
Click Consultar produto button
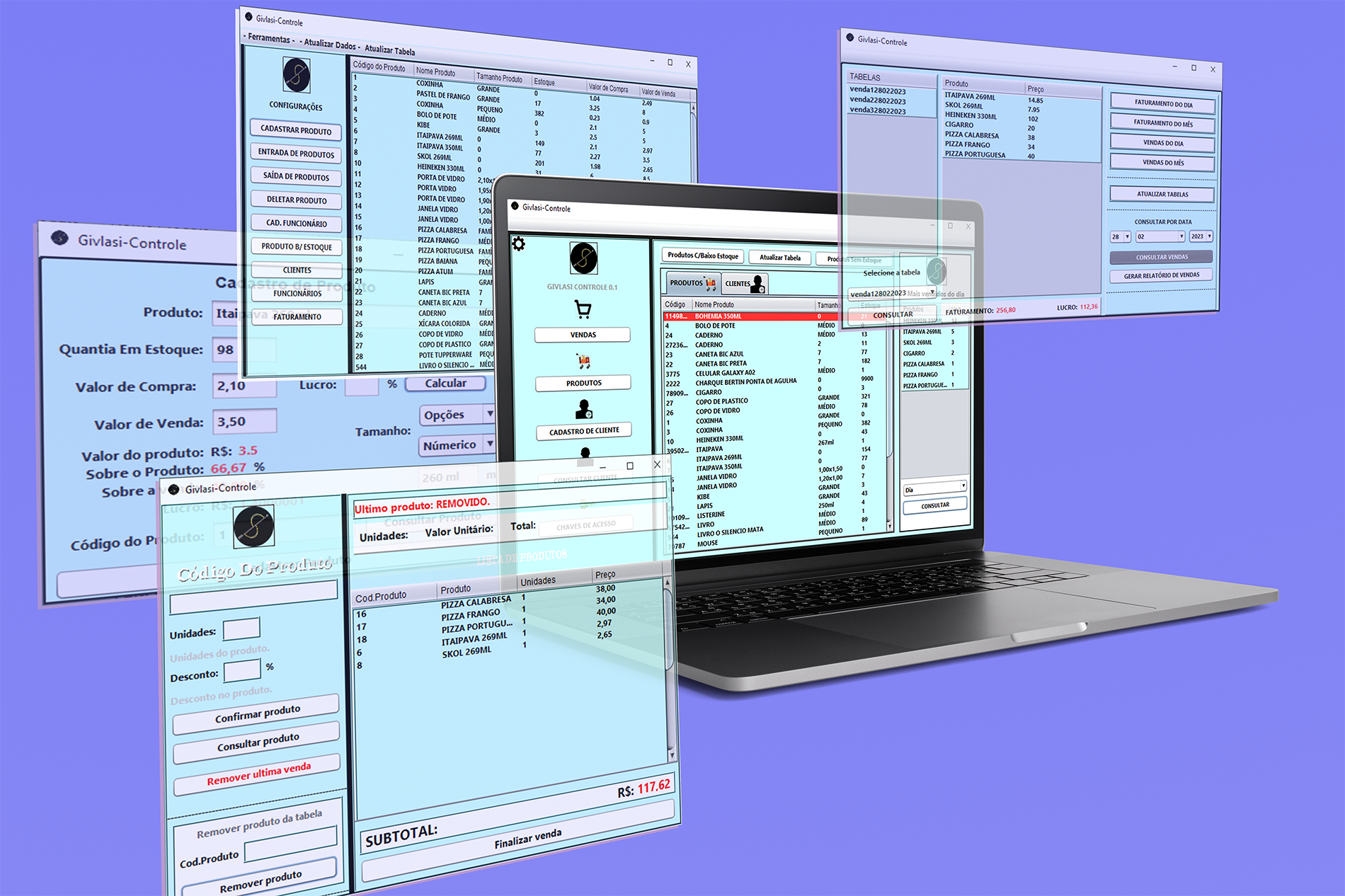[258, 742]
